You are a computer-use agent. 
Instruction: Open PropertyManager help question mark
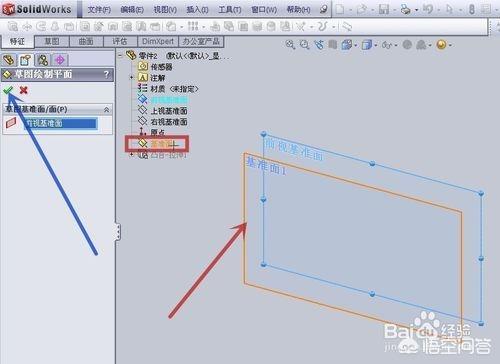click(106, 74)
